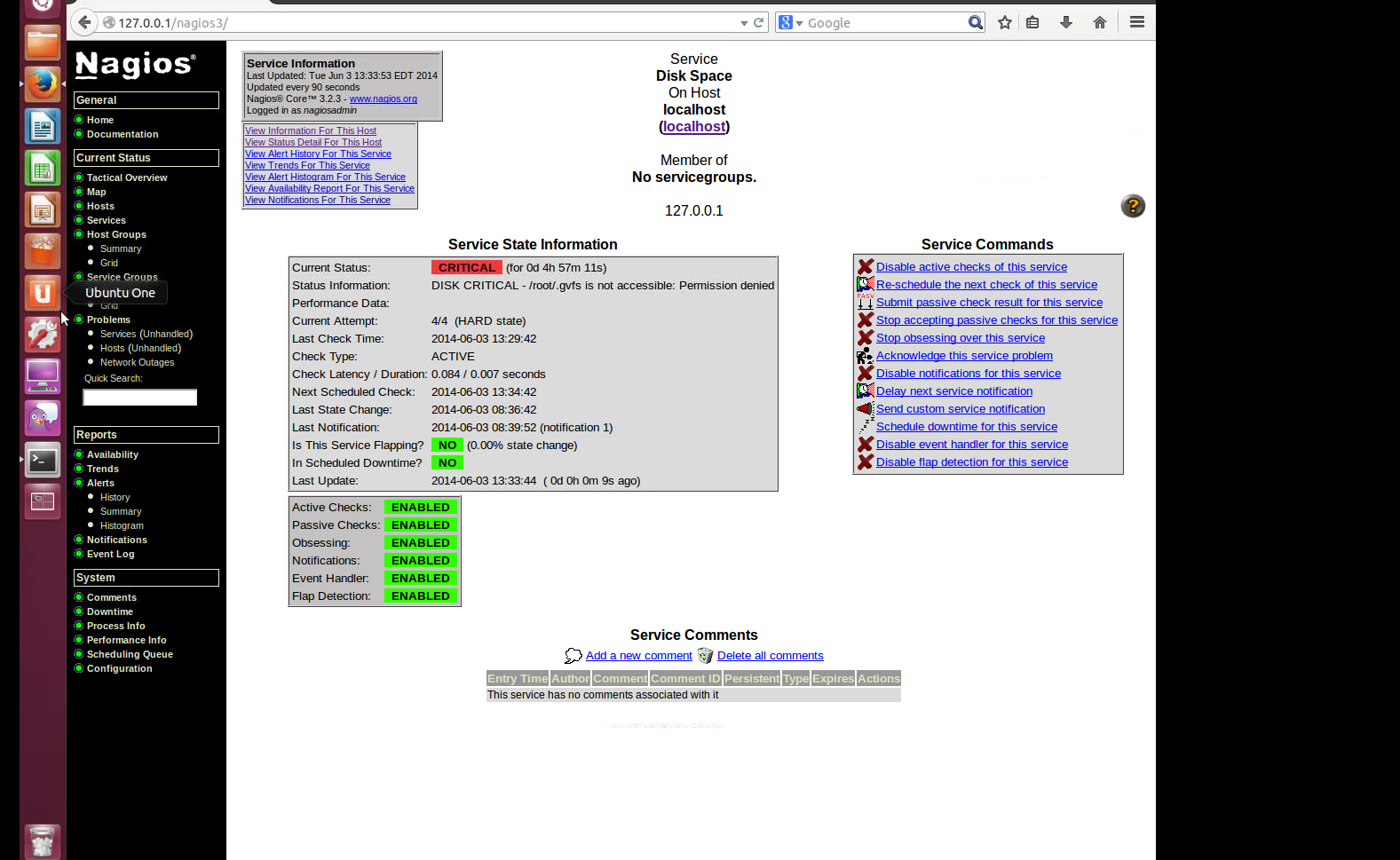This screenshot has height=860, width=1400.
Task: Open the Firefox hamburger menu
Action: point(1137,22)
